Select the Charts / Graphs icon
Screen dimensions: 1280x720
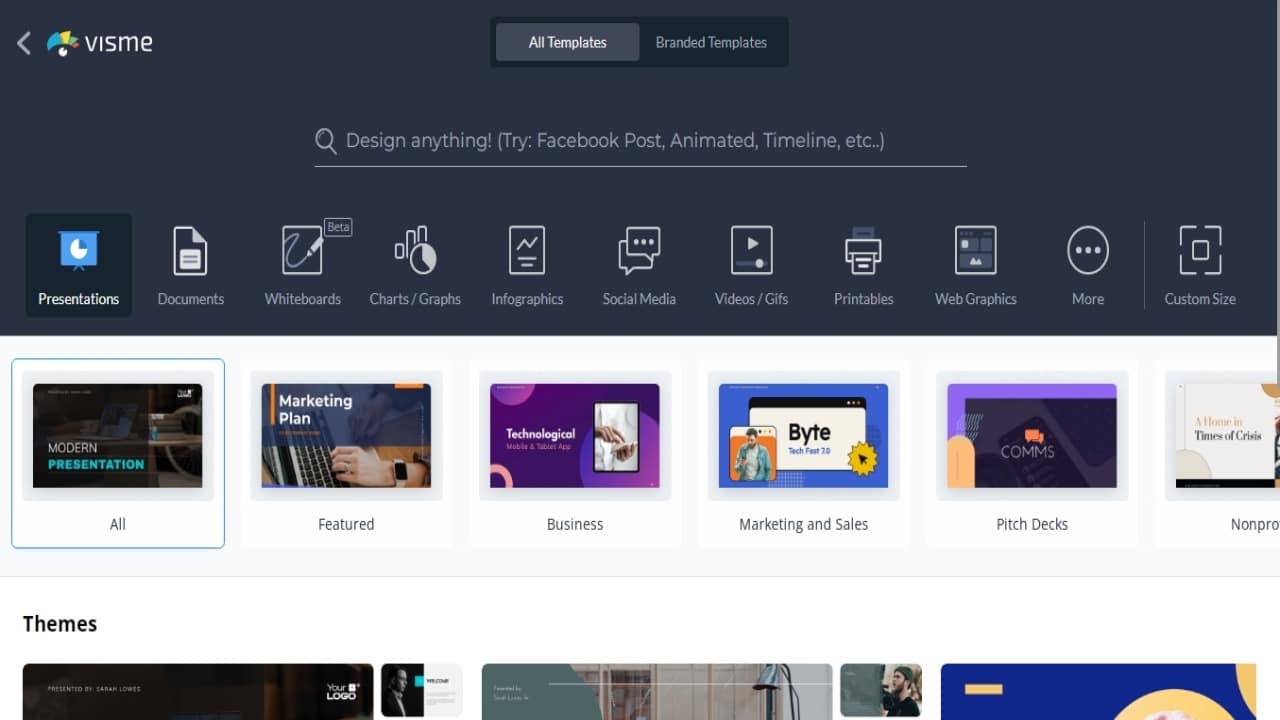click(415, 250)
